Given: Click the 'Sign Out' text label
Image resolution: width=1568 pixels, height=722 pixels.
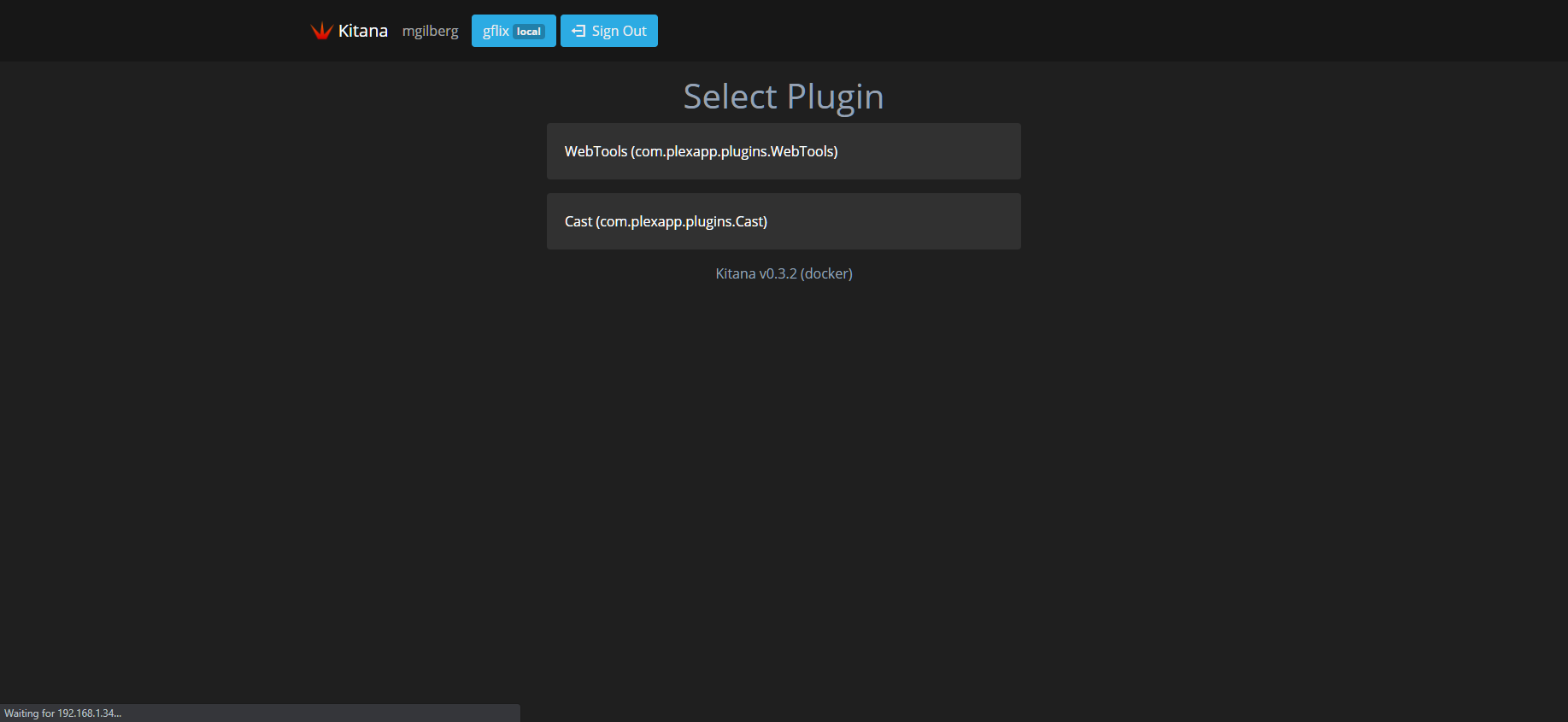Looking at the screenshot, I should pyautogui.click(x=619, y=31).
